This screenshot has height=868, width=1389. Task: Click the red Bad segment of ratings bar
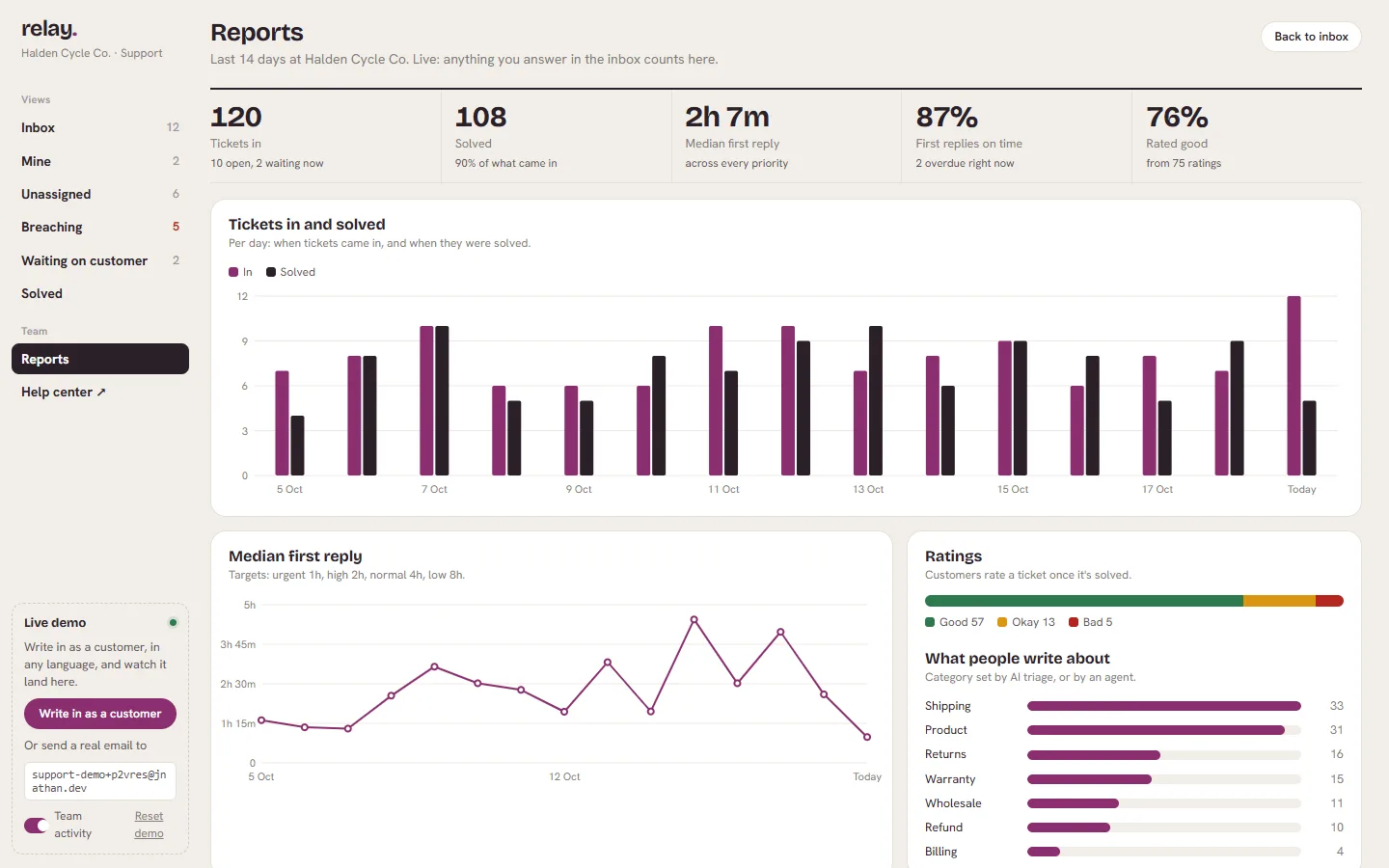(1329, 601)
